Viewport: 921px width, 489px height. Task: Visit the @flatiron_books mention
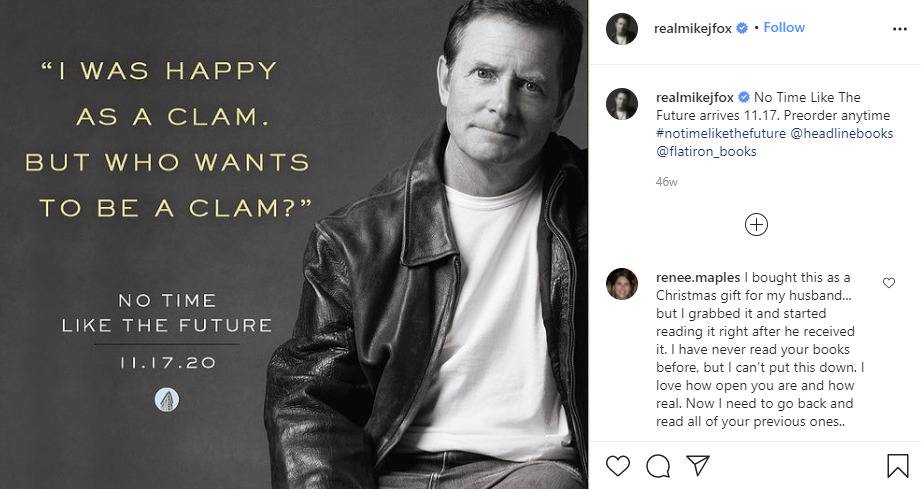706,151
